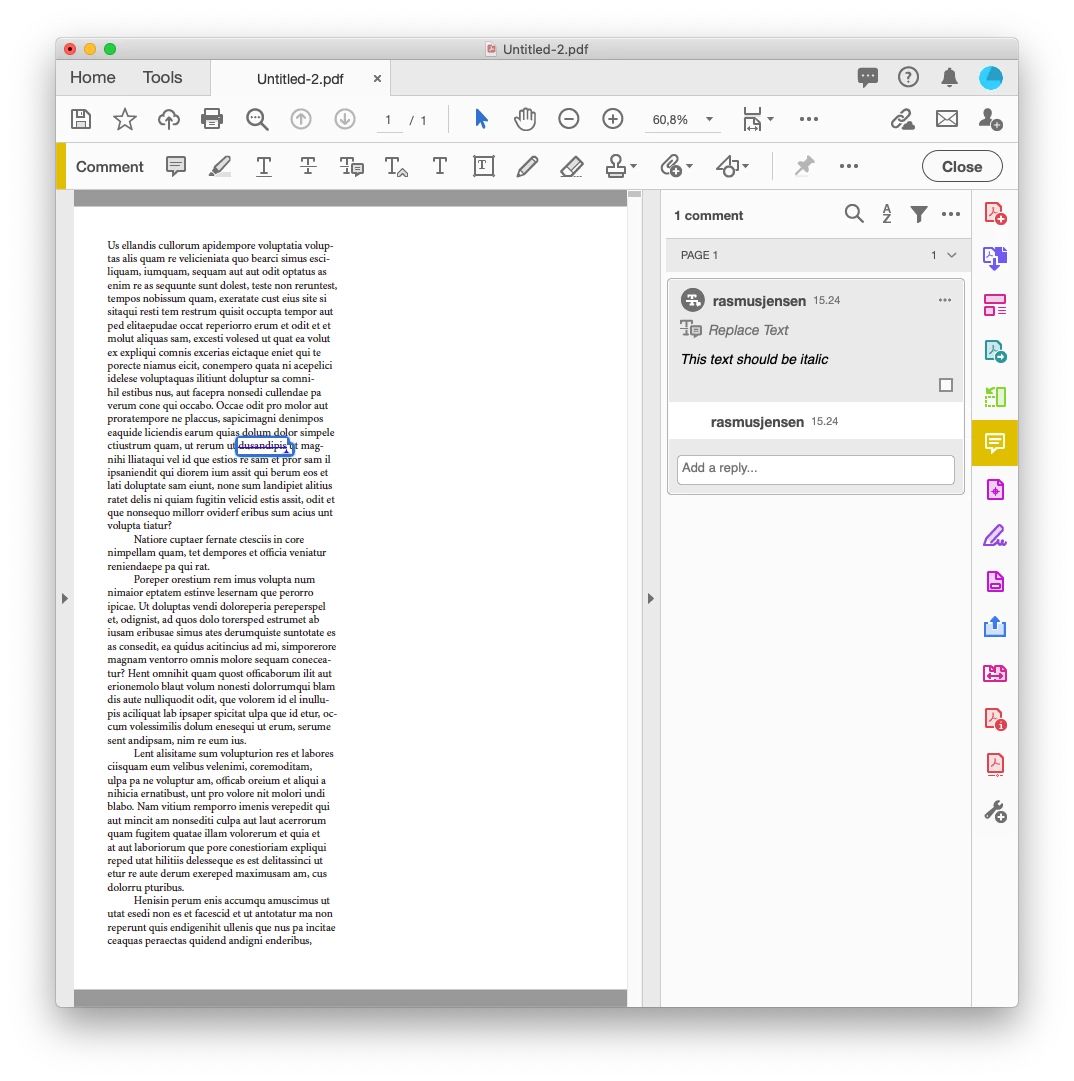This screenshot has height=1081, width=1074.
Task: Click the Add a reply field
Action: pyautogui.click(x=815, y=469)
